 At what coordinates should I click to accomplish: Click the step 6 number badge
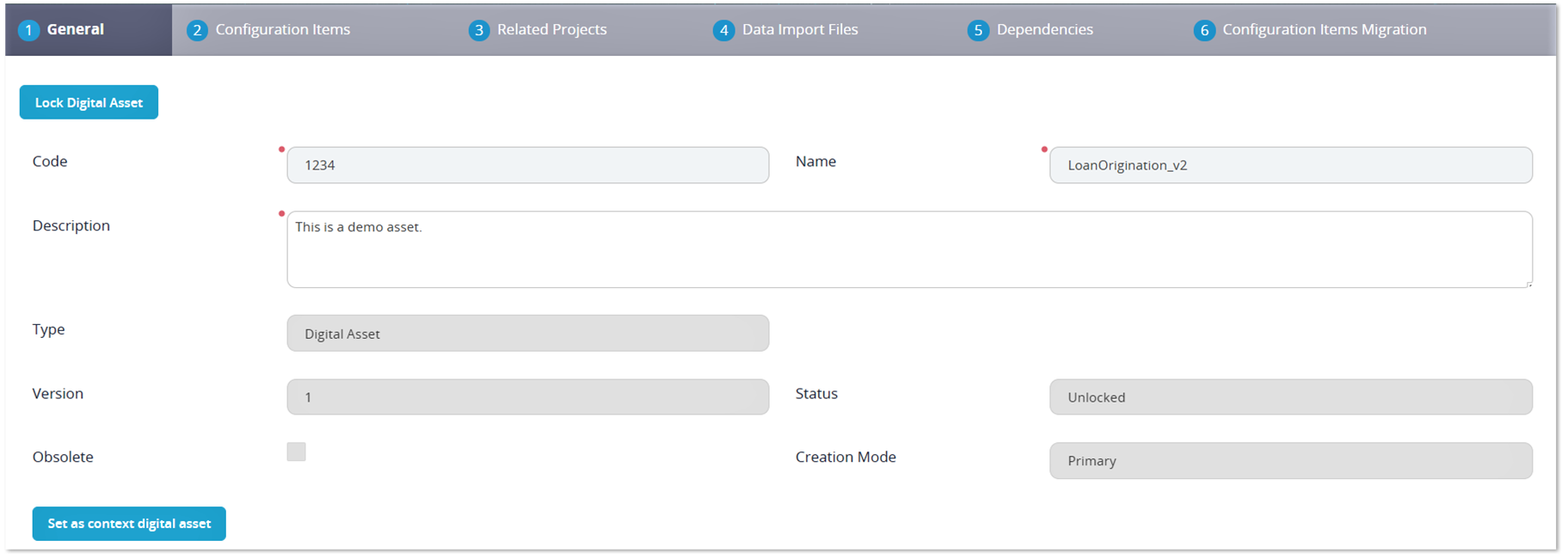tap(1204, 30)
